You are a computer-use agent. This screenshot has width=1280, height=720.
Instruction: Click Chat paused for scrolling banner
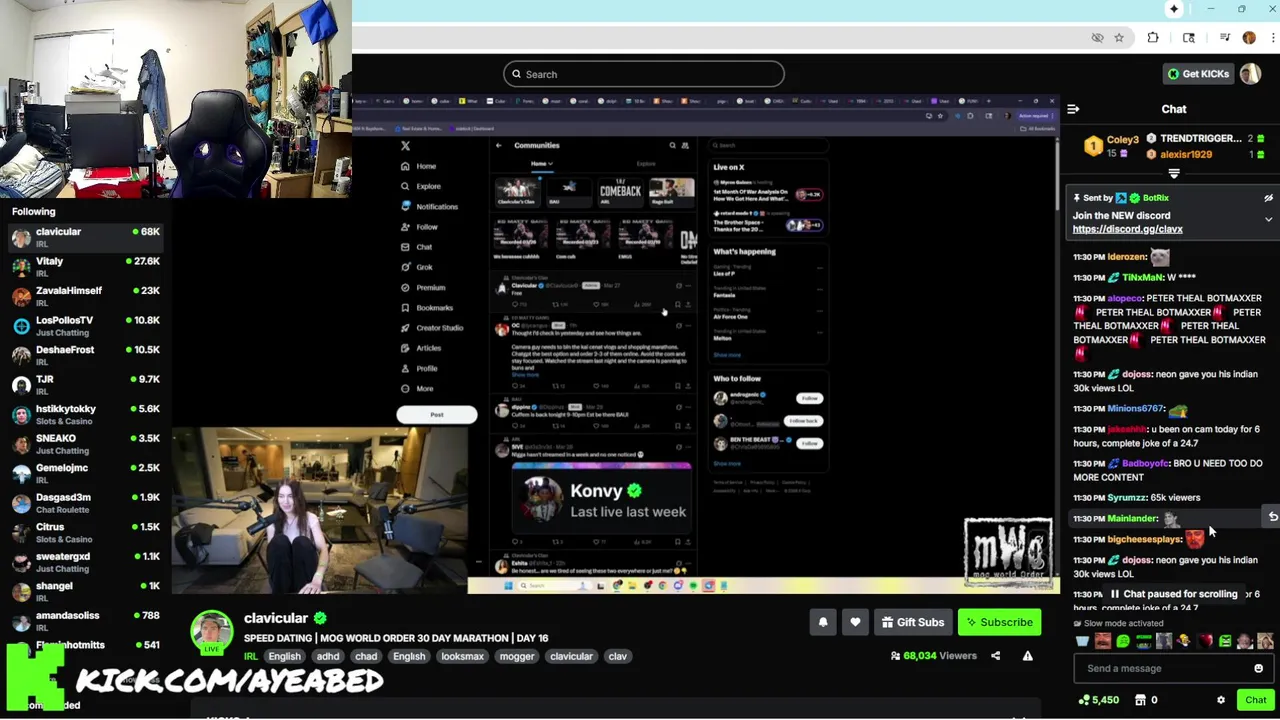coord(1172,594)
